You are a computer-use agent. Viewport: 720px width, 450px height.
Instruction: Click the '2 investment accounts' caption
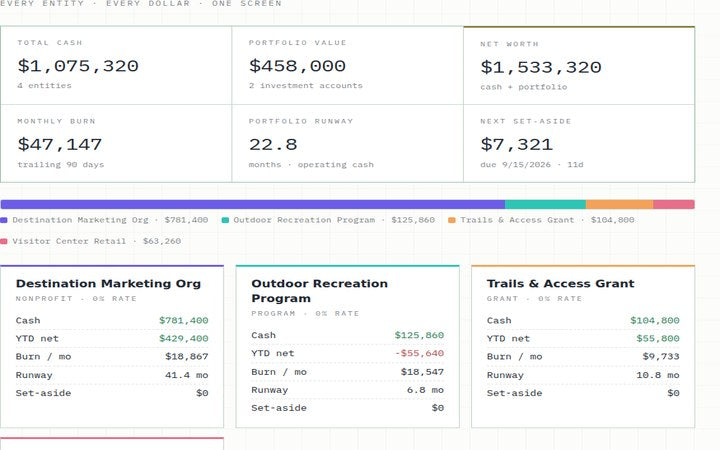coord(306,85)
